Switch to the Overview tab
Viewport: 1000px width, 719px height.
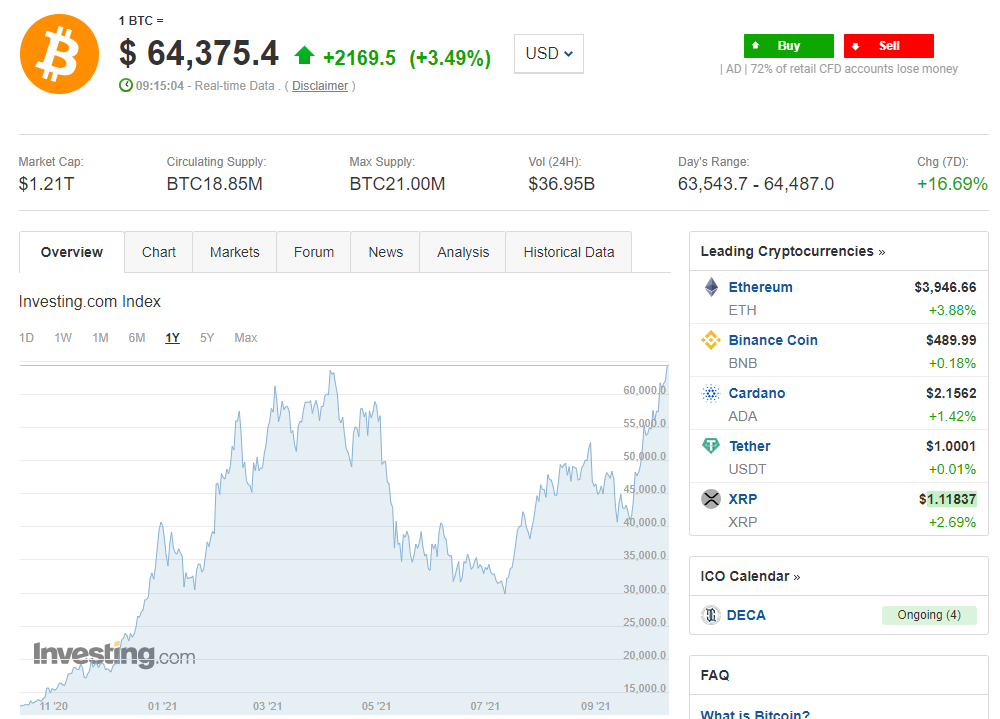71,252
